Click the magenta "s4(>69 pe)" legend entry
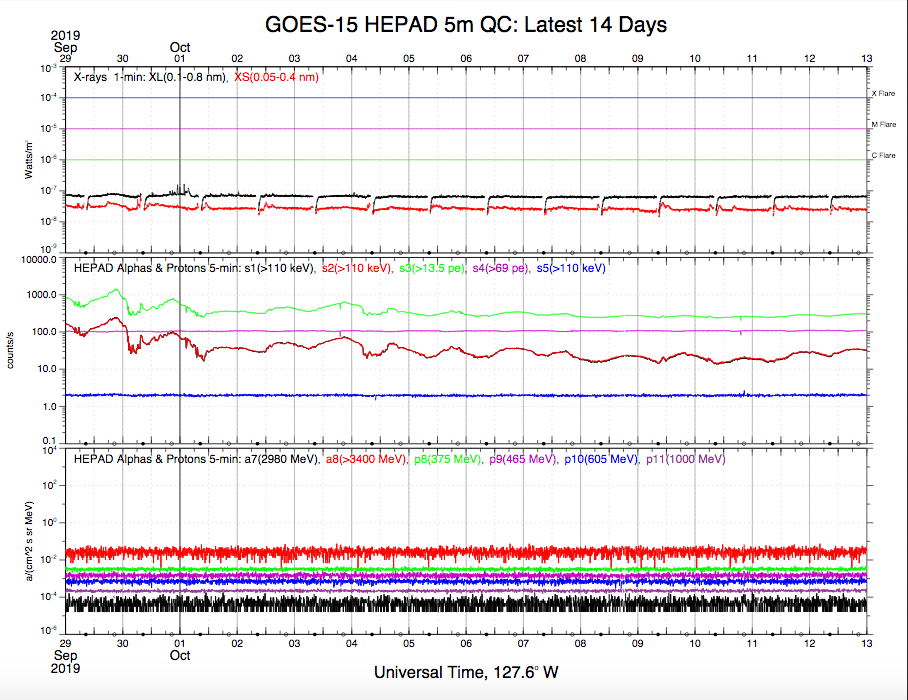 point(500,268)
